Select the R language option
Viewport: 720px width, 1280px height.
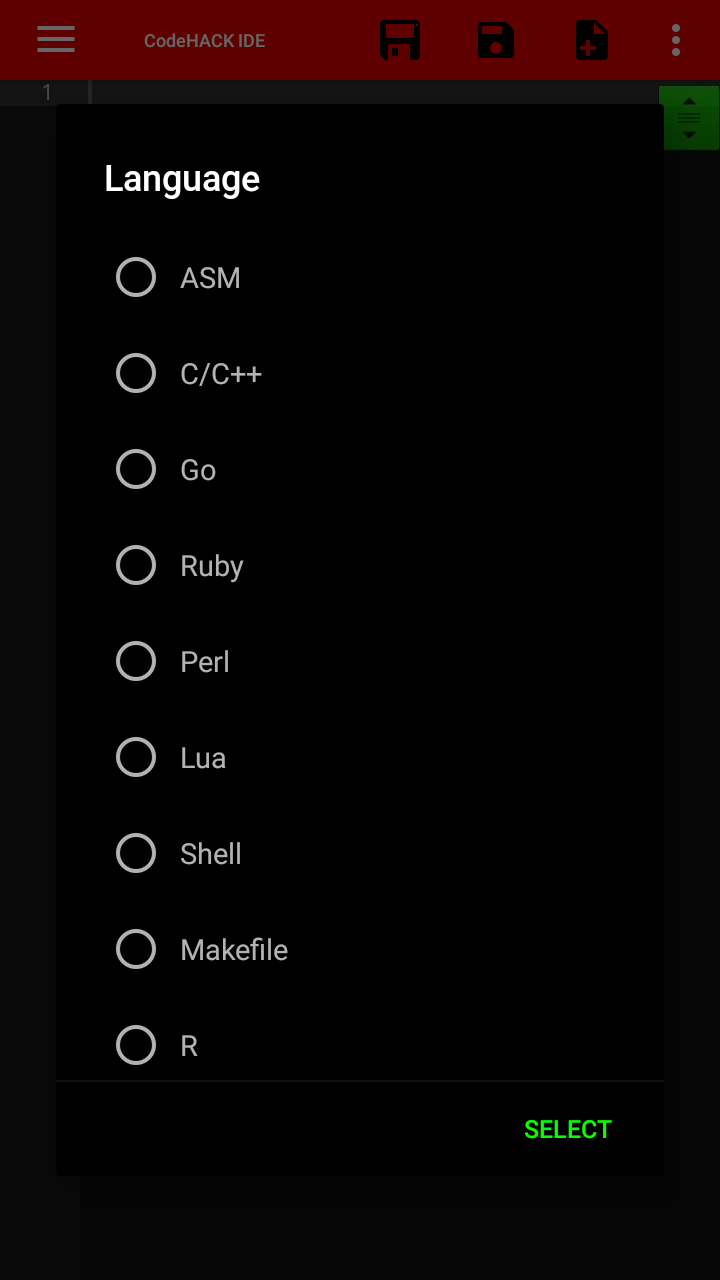tap(136, 1046)
